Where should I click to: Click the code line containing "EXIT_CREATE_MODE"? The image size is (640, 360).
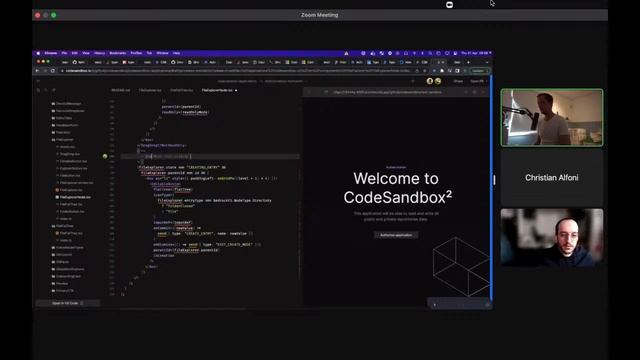pos(207,244)
